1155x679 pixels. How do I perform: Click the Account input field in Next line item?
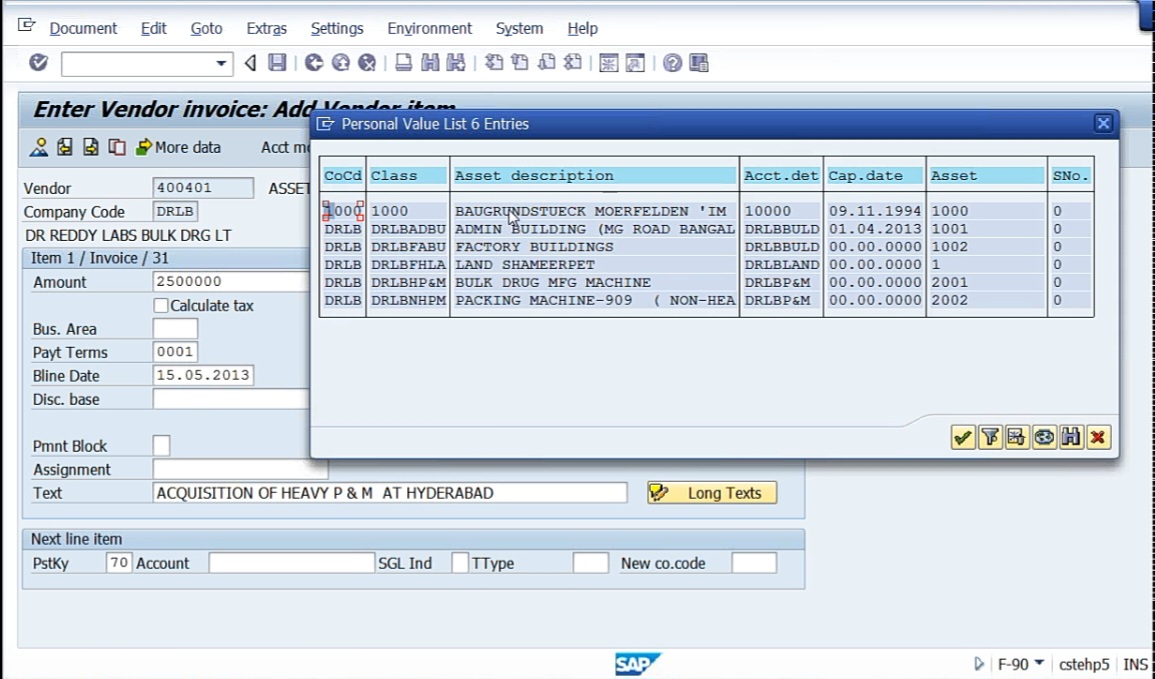(x=292, y=563)
